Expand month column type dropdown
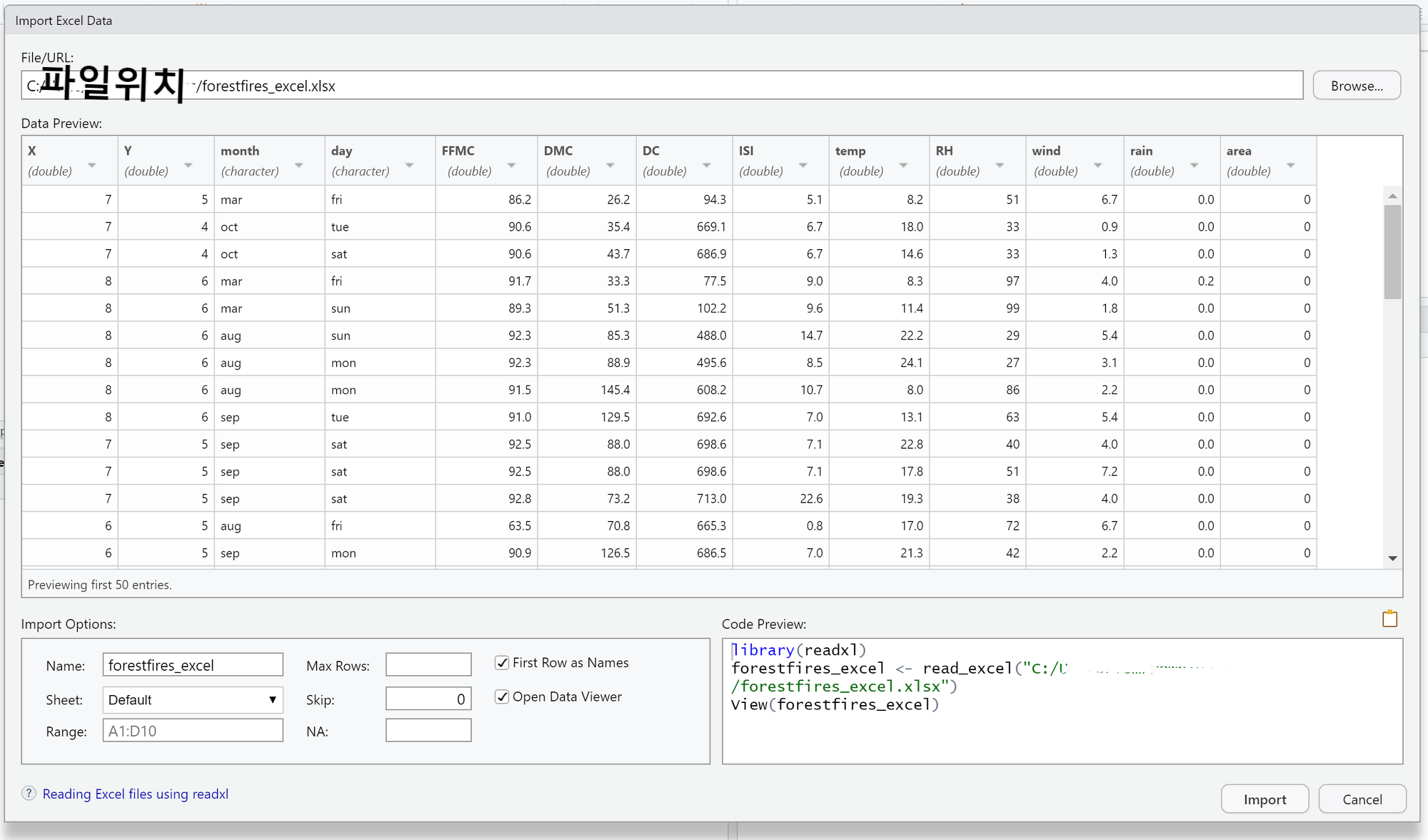The image size is (1428, 840). point(298,166)
